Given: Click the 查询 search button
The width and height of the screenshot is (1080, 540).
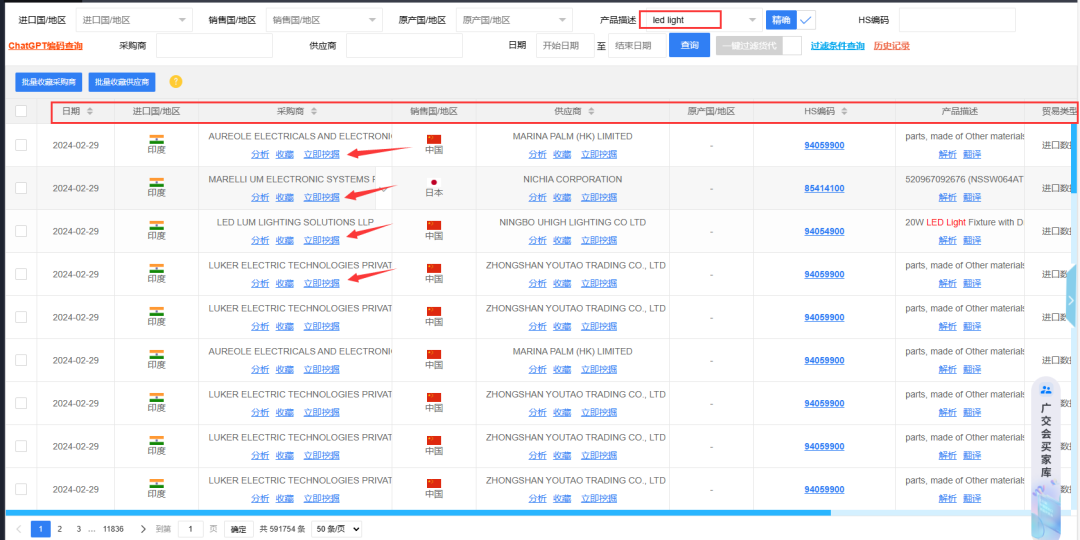Looking at the screenshot, I should point(689,45).
